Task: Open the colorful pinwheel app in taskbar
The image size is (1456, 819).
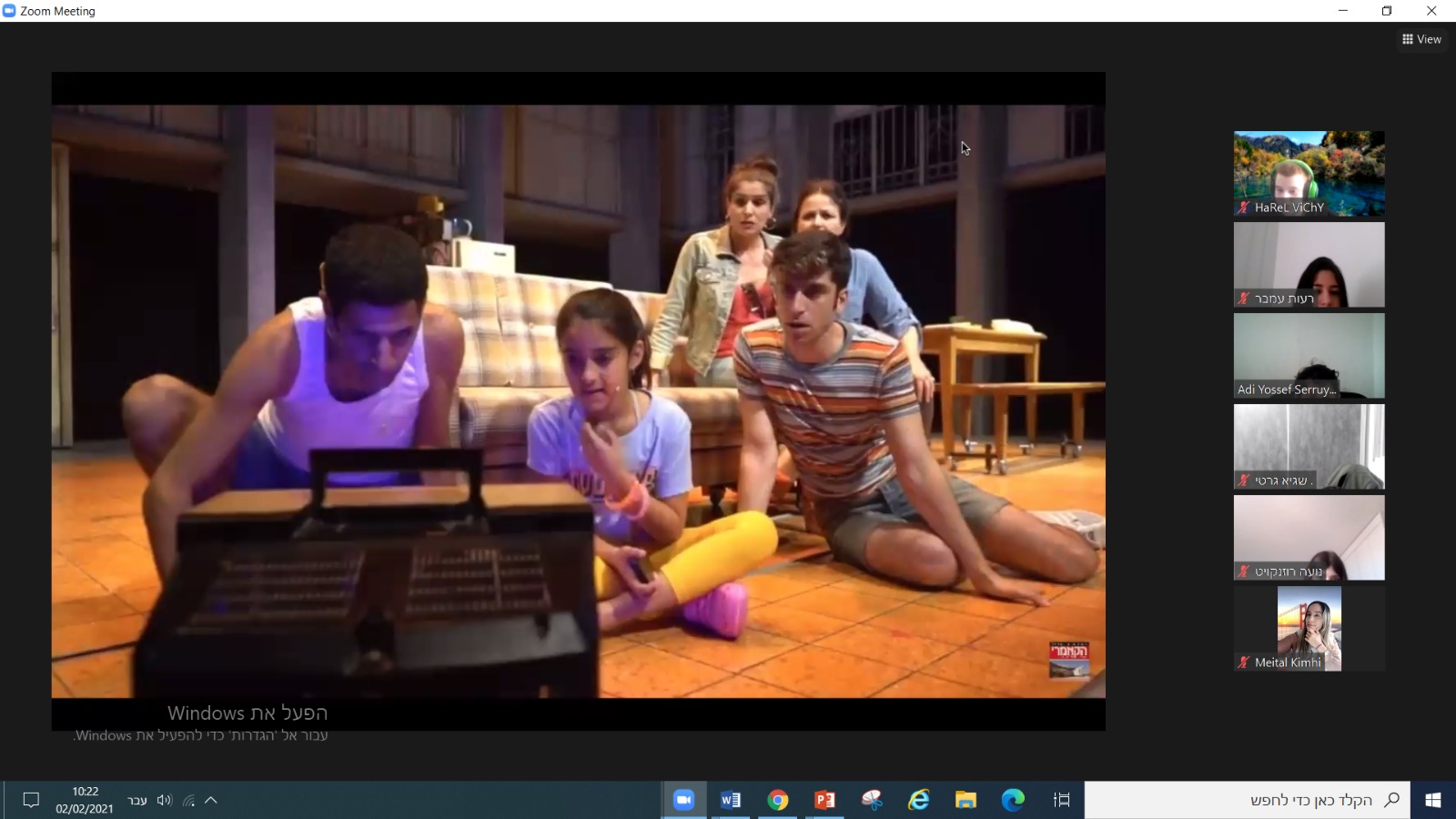Action: (x=872, y=800)
